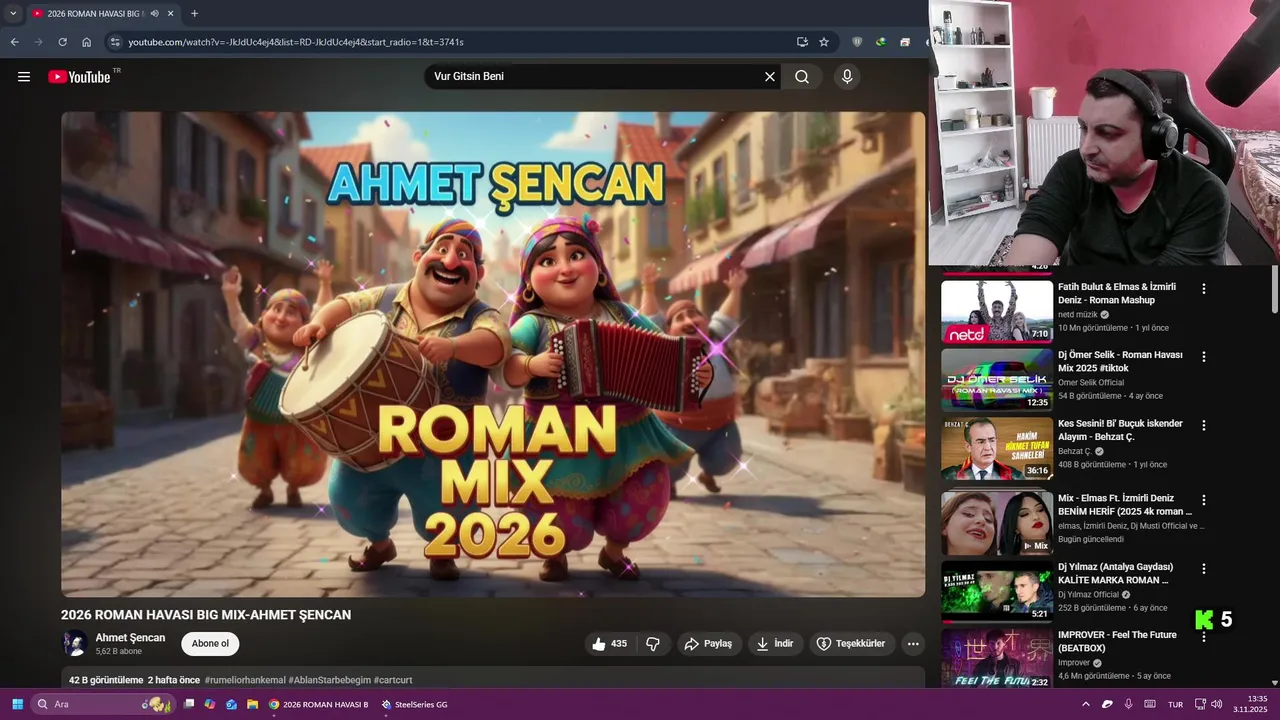The width and height of the screenshot is (1280, 720).
Task: Open Ahmet Şencan channel name link
Action: [x=130, y=638]
